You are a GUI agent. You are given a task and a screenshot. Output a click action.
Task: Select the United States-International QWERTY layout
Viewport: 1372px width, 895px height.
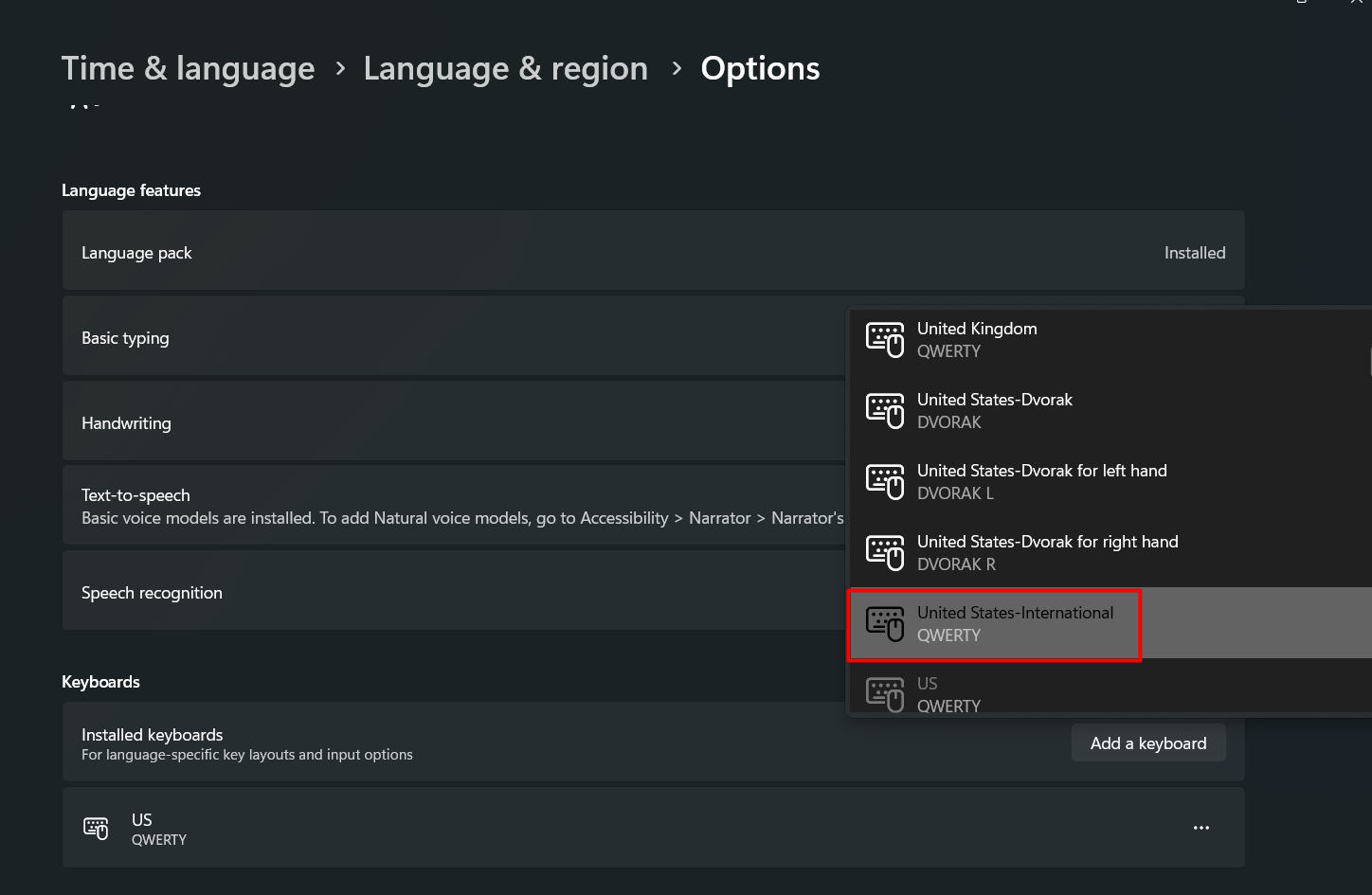click(1015, 623)
